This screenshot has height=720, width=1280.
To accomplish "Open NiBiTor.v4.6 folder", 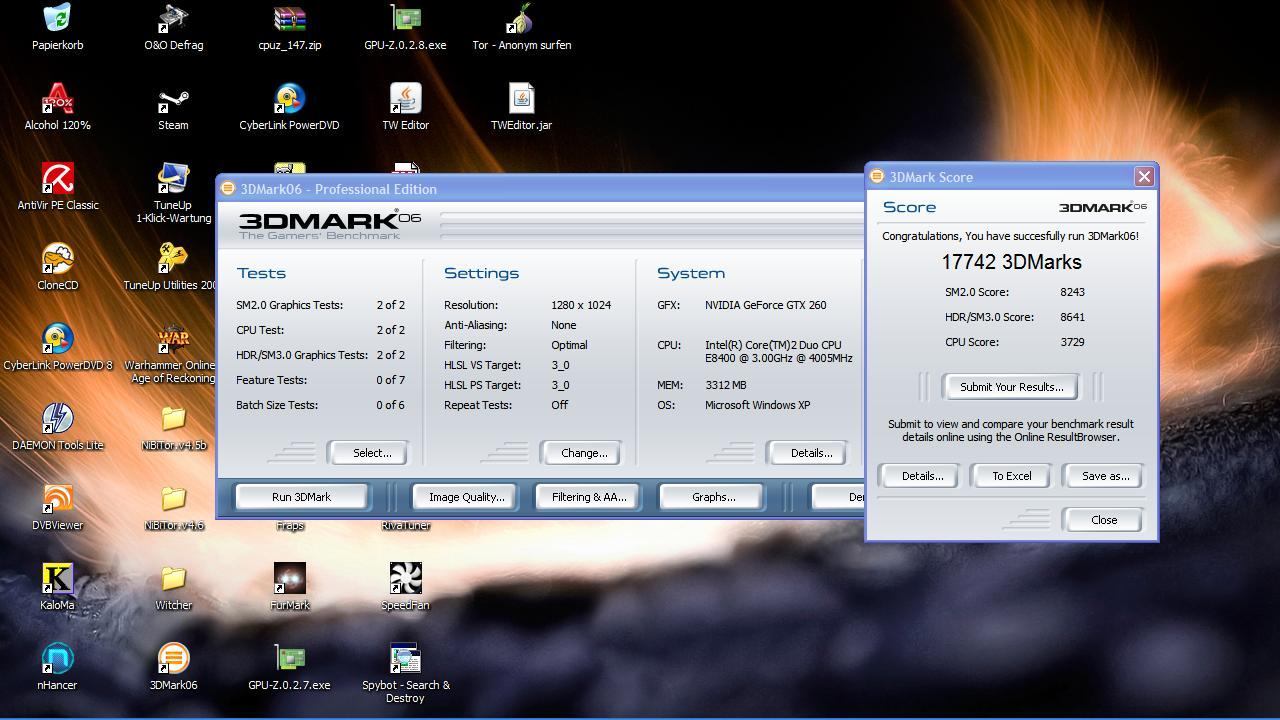I will tap(173, 499).
